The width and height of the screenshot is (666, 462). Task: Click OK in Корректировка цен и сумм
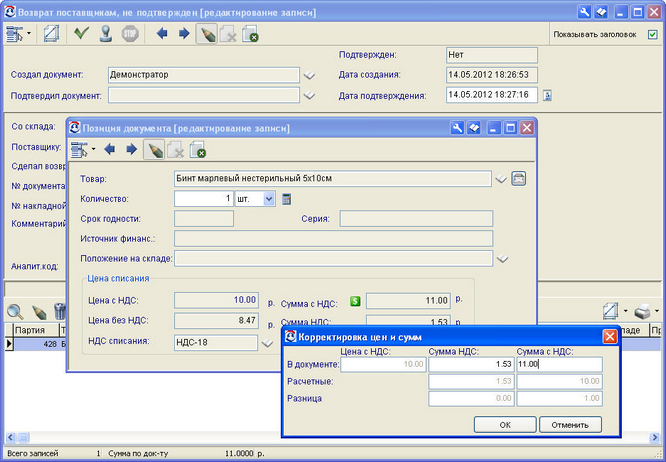(505, 425)
